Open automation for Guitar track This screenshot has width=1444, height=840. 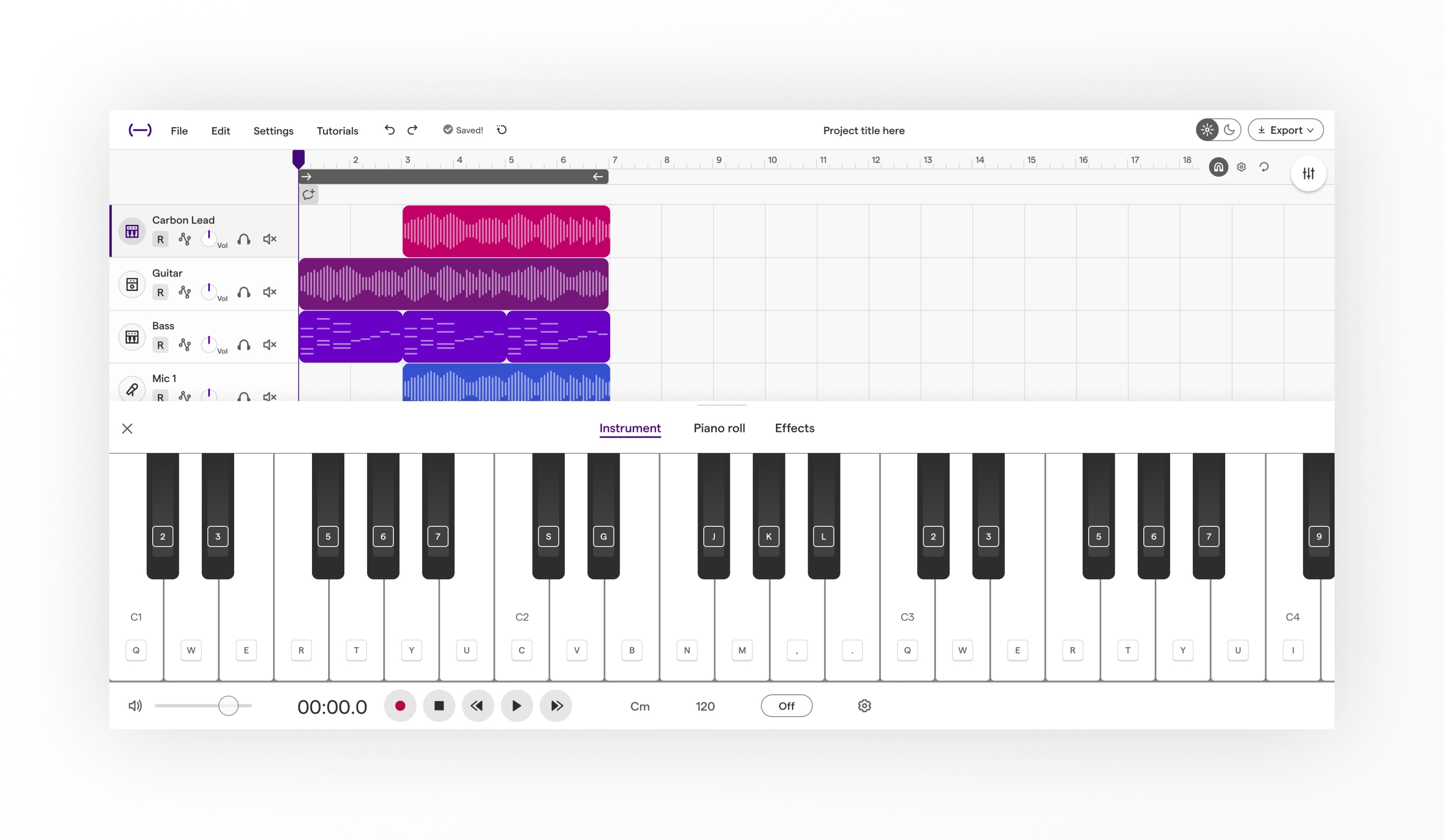185,292
